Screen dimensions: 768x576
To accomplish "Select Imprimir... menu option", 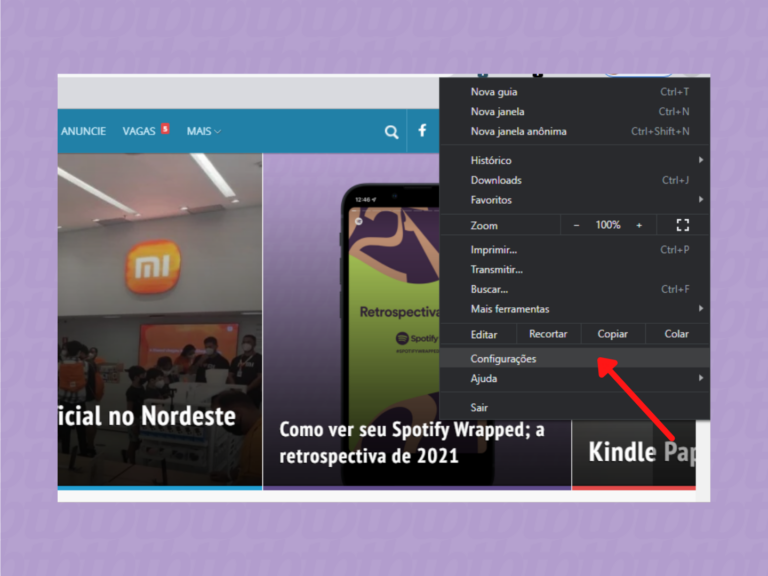I will point(575,250).
